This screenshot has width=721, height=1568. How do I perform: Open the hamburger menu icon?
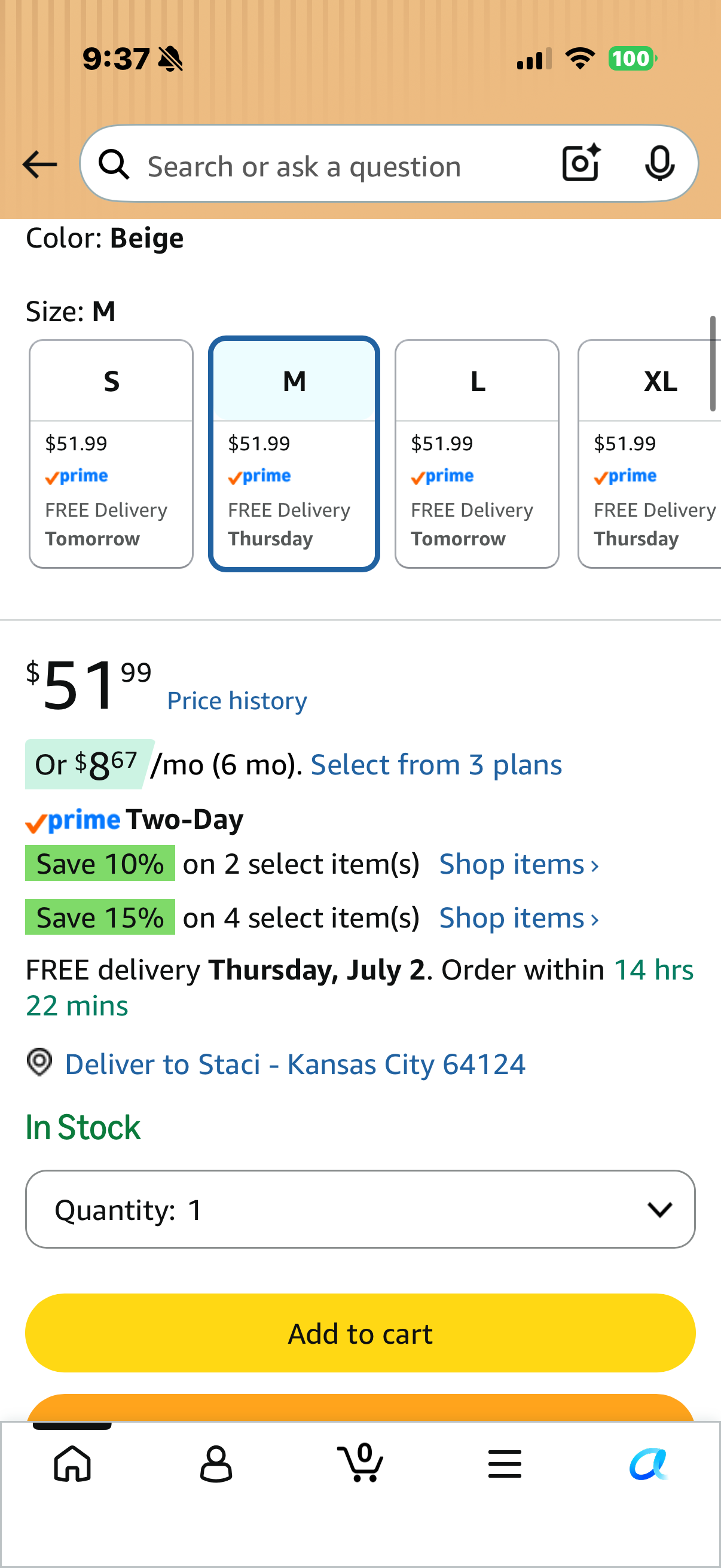point(505,1464)
